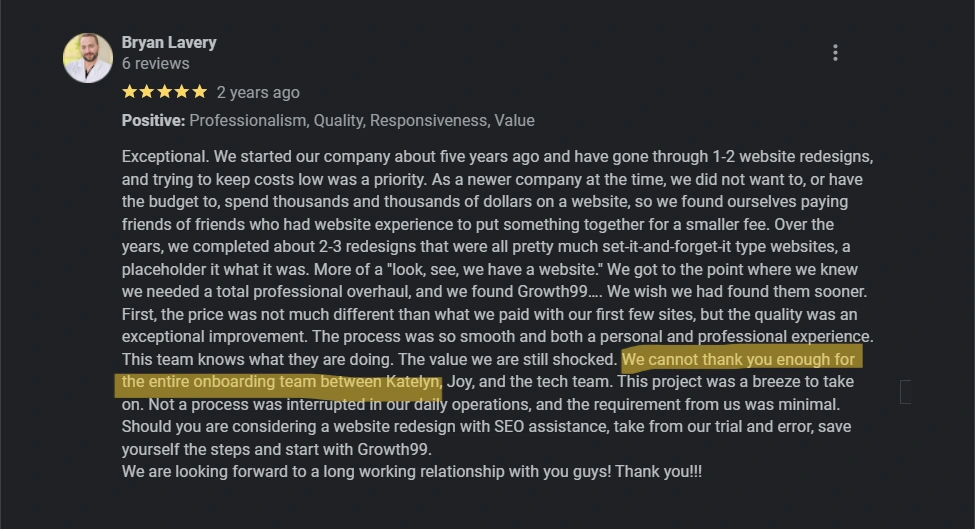Click the "Value" attribute after Responsiveness
The image size is (975, 529).
[x=514, y=121]
